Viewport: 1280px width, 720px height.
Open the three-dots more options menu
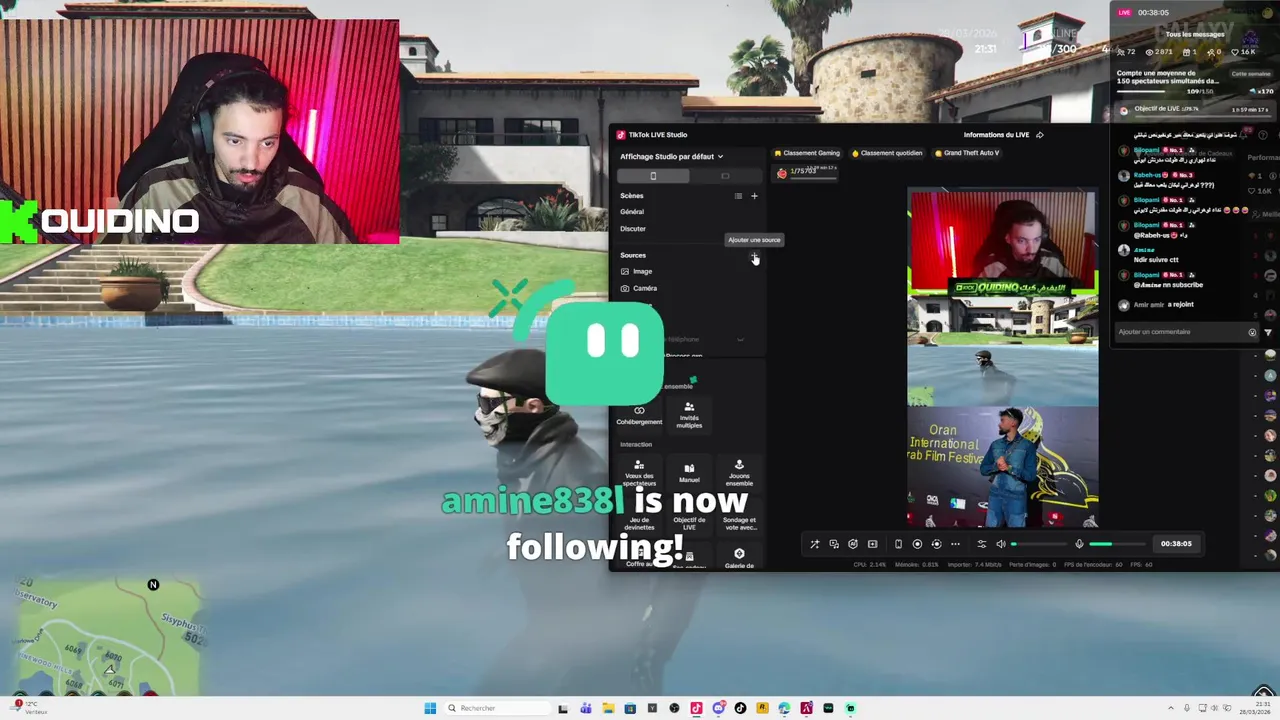955,544
